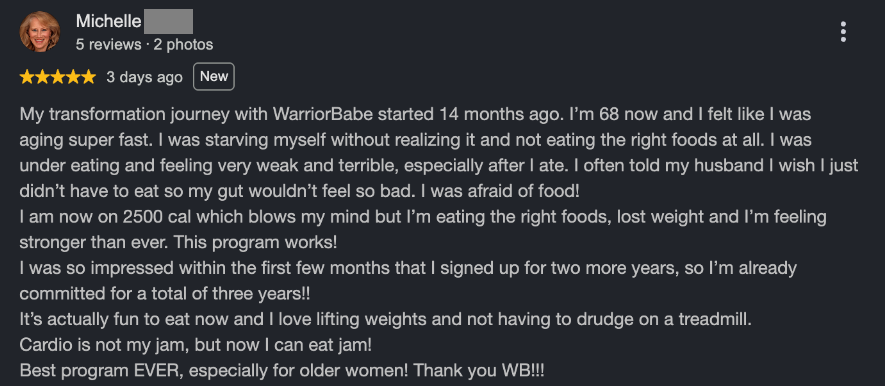Open the three-dot more options menu
The height and width of the screenshot is (386, 885).
pyautogui.click(x=843, y=32)
